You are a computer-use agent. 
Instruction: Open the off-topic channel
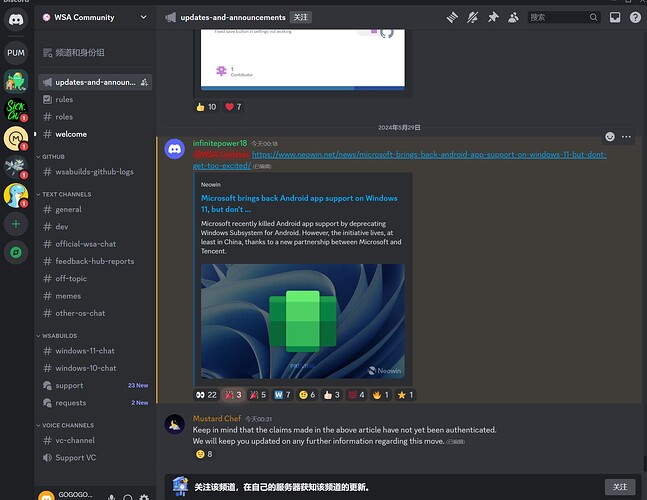(x=95, y=278)
